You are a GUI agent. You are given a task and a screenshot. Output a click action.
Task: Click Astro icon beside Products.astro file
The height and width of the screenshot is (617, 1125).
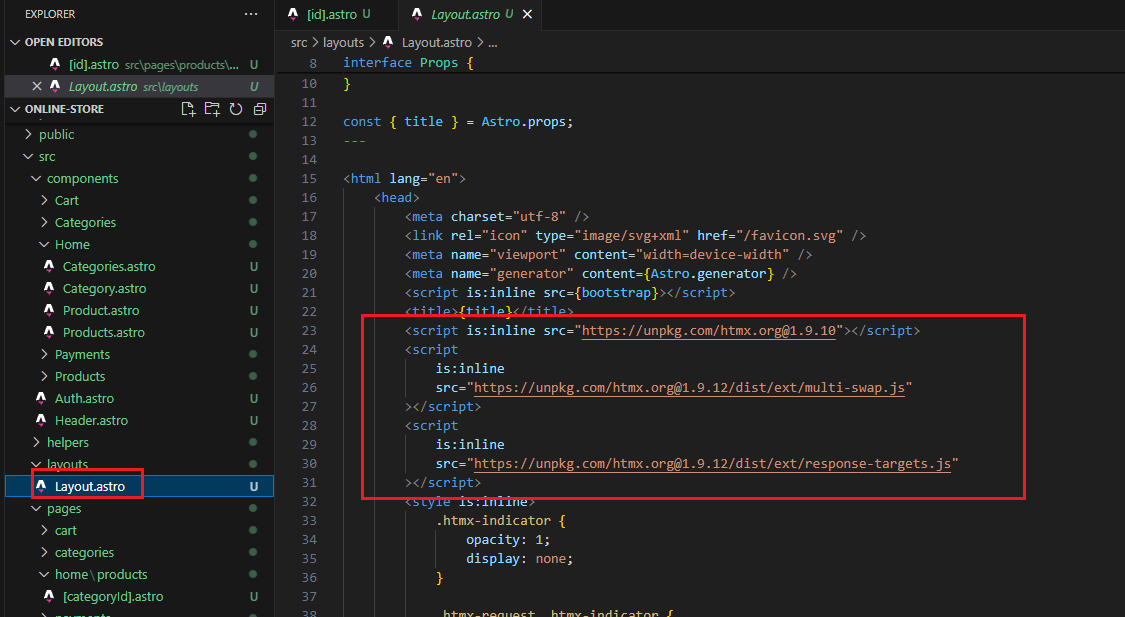[49, 332]
